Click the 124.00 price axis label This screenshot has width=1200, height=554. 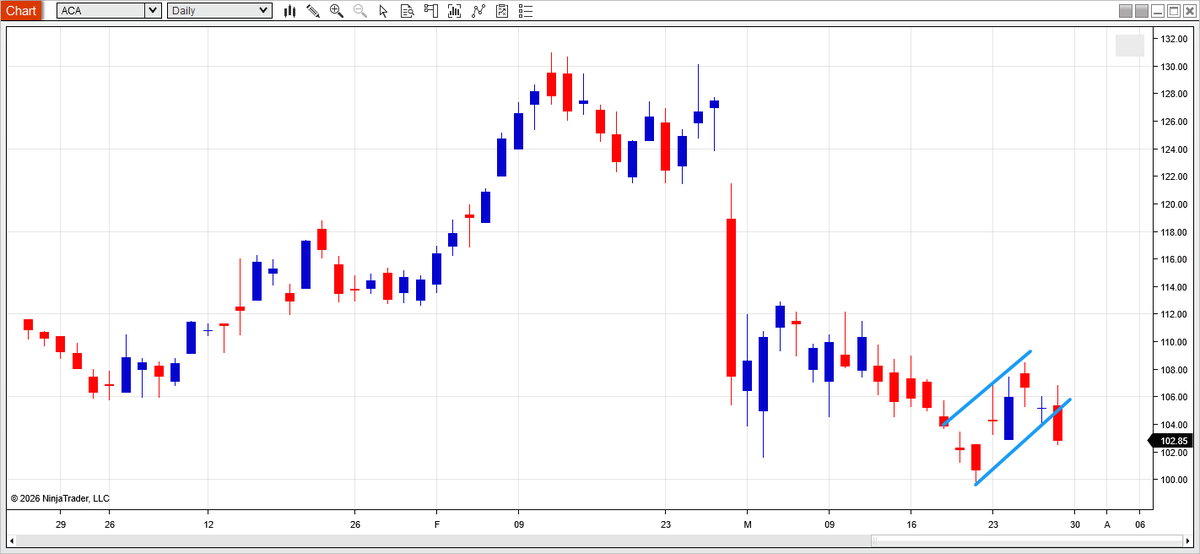click(x=1176, y=149)
